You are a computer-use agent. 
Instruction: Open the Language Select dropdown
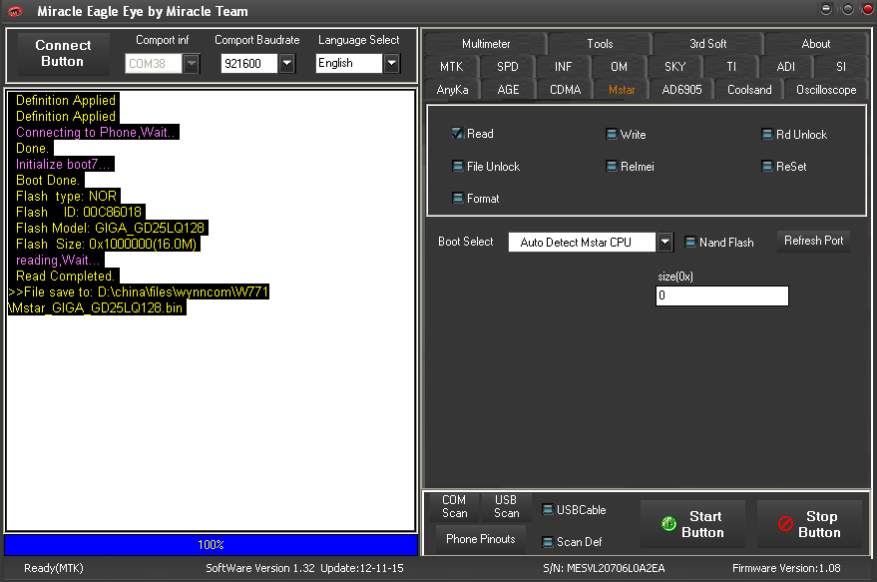pyautogui.click(x=392, y=63)
